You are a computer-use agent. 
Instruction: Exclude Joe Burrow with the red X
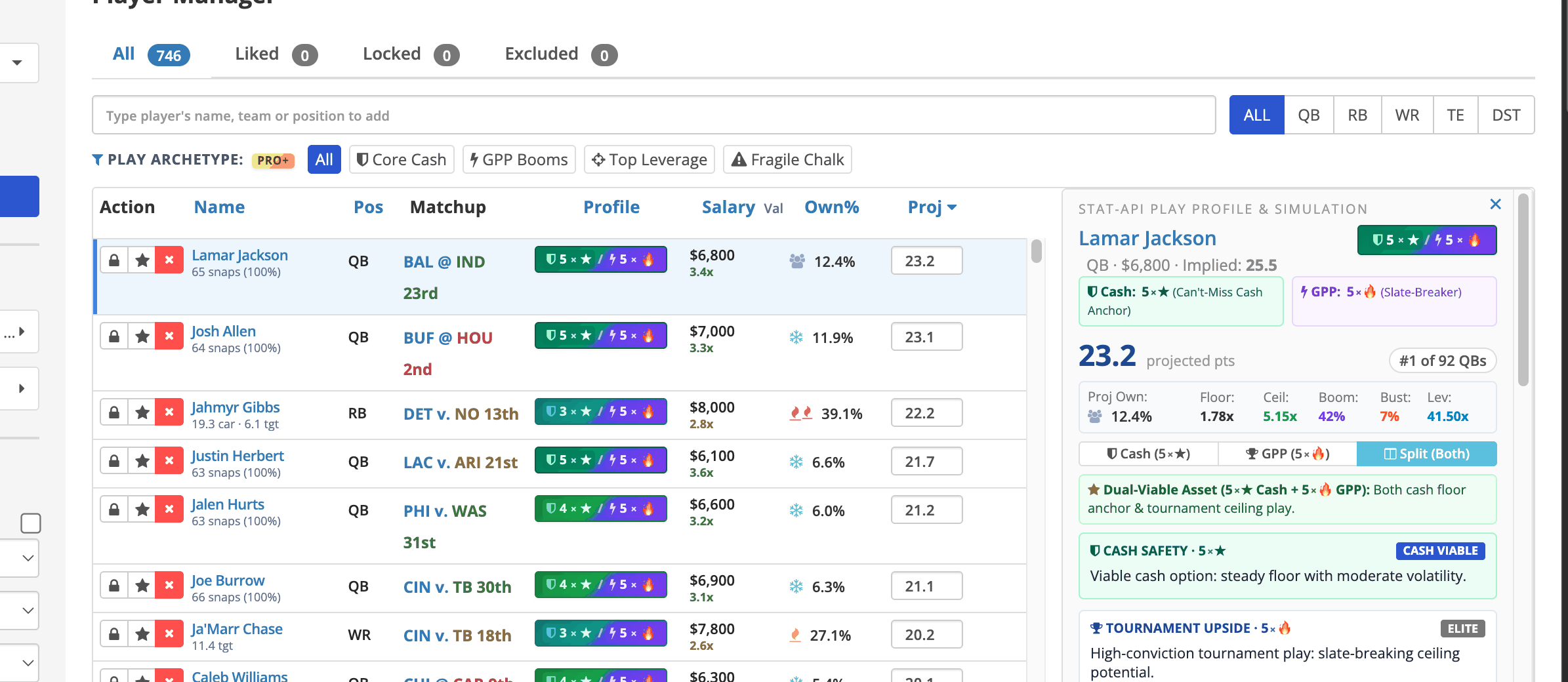[x=169, y=586]
